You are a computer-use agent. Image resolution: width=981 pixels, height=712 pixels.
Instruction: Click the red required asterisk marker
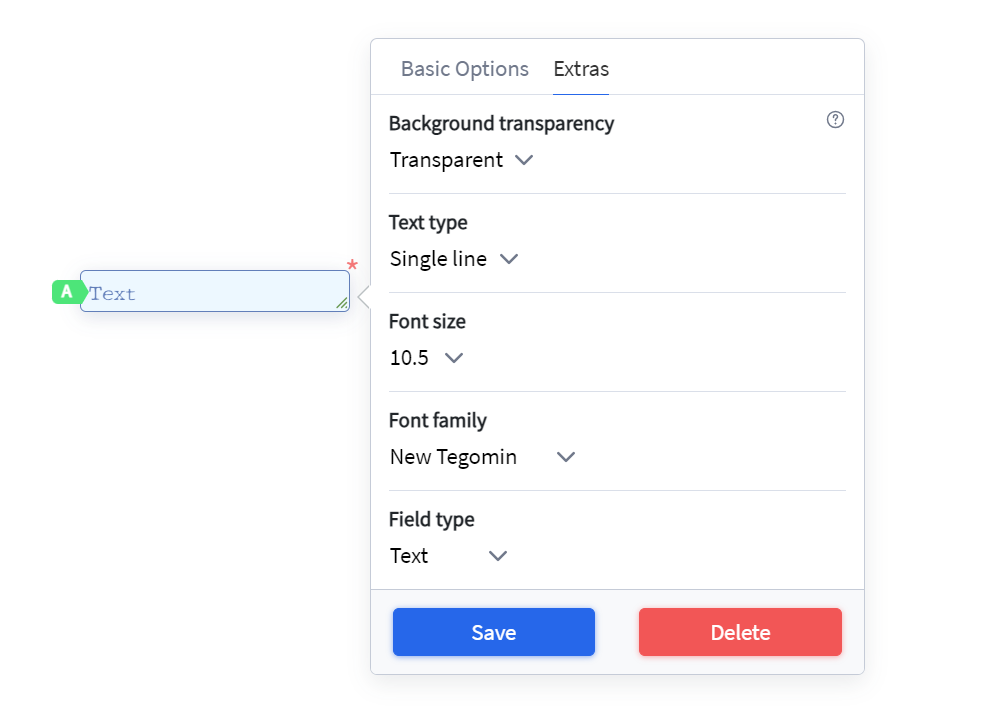point(352,265)
